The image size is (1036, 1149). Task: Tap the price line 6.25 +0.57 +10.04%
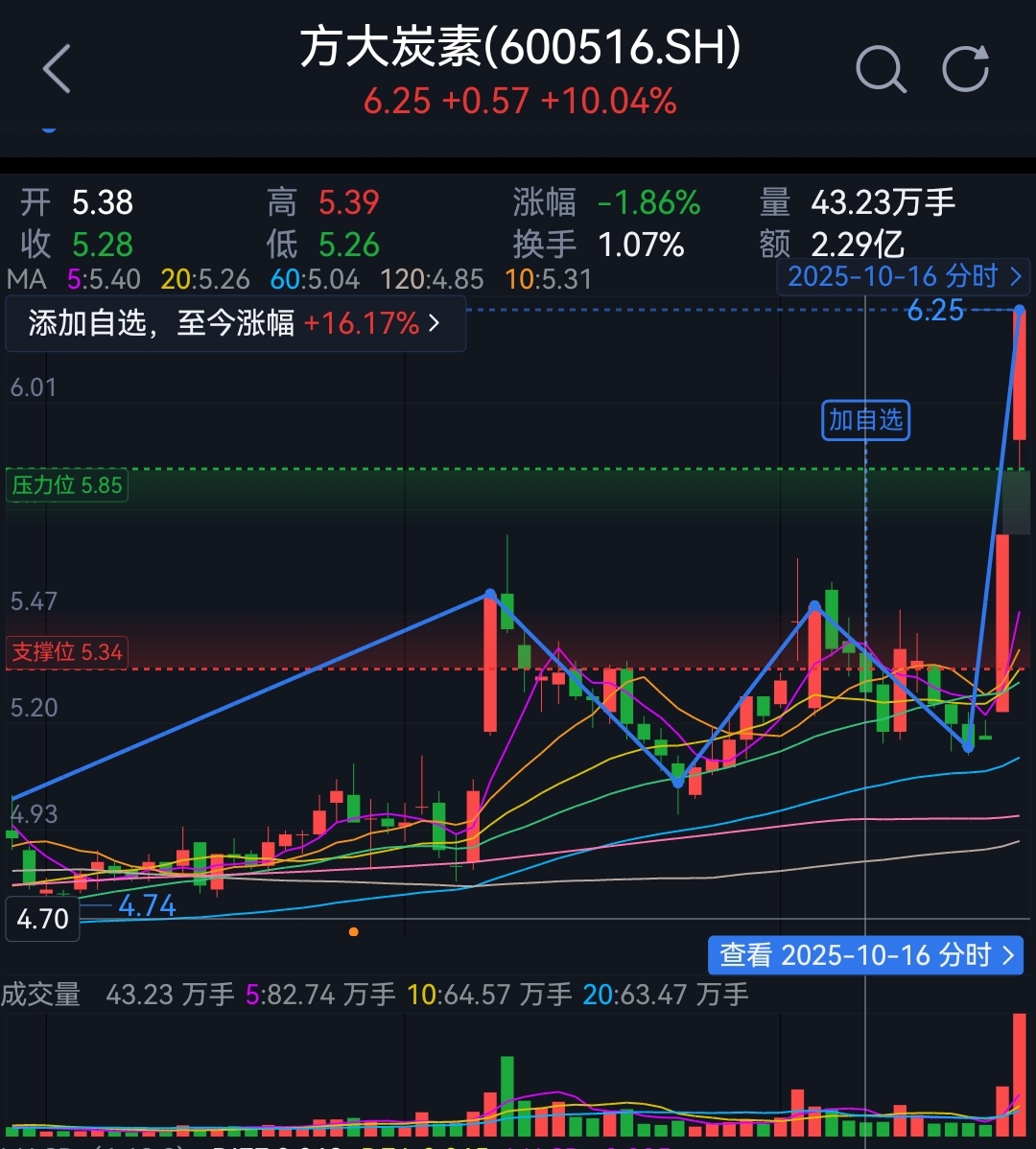(x=520, y=101)
